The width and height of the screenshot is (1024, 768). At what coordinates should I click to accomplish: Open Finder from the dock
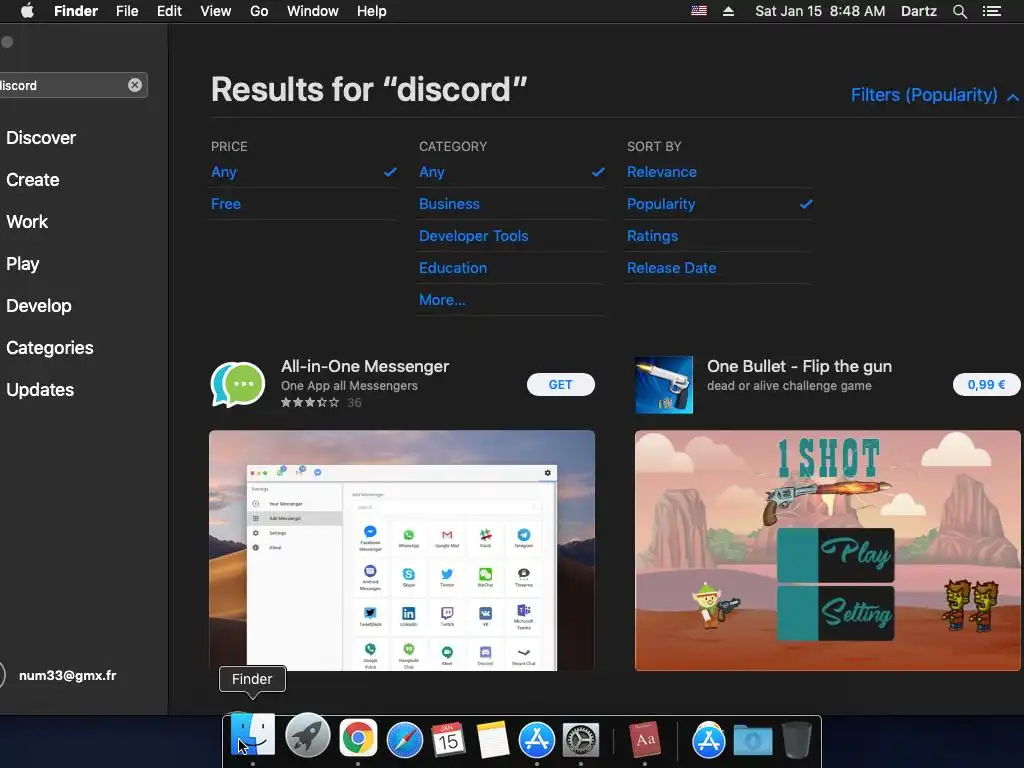(x=253, y=737)
